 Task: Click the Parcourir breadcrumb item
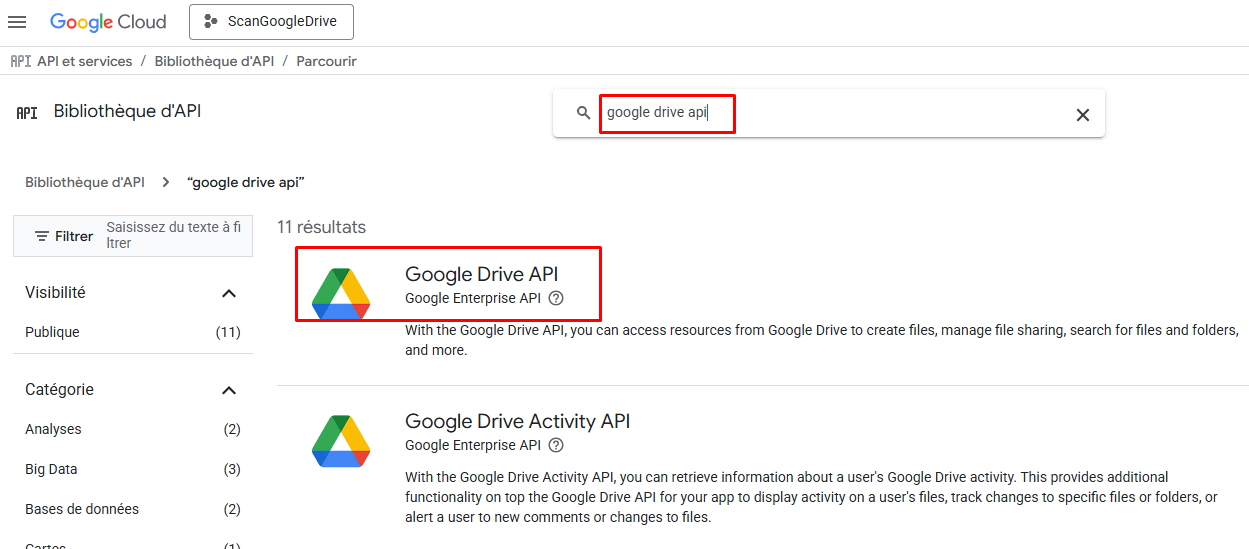(x=326, y=61)
